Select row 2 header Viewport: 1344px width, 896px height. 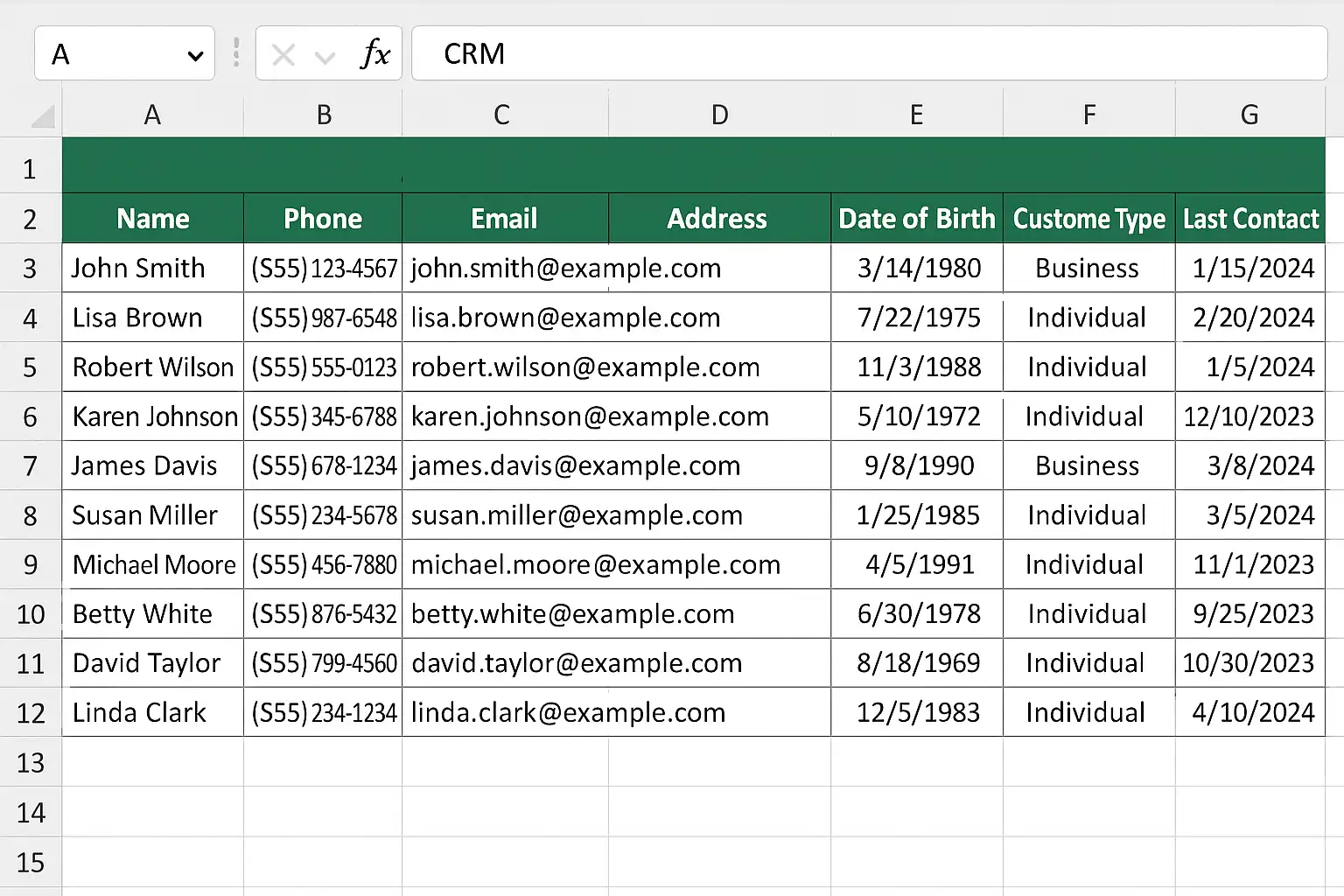coord(30,219)
